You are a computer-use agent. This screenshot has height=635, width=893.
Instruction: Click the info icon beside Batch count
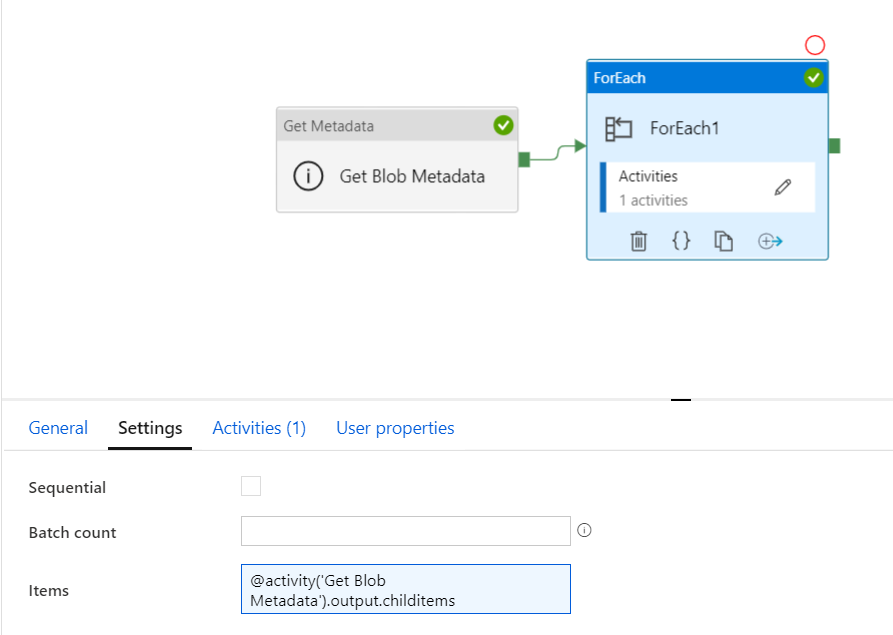point(585,531)
